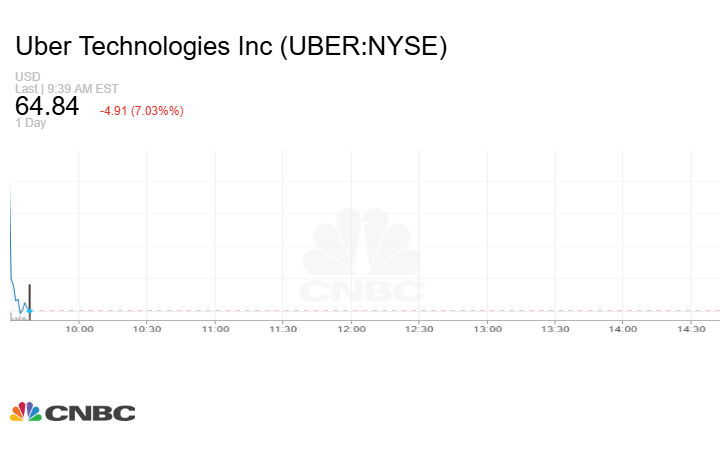Click the volume bars at chart's bottom left
Viewport: 720px width, 450px height.
click(17, 317)
